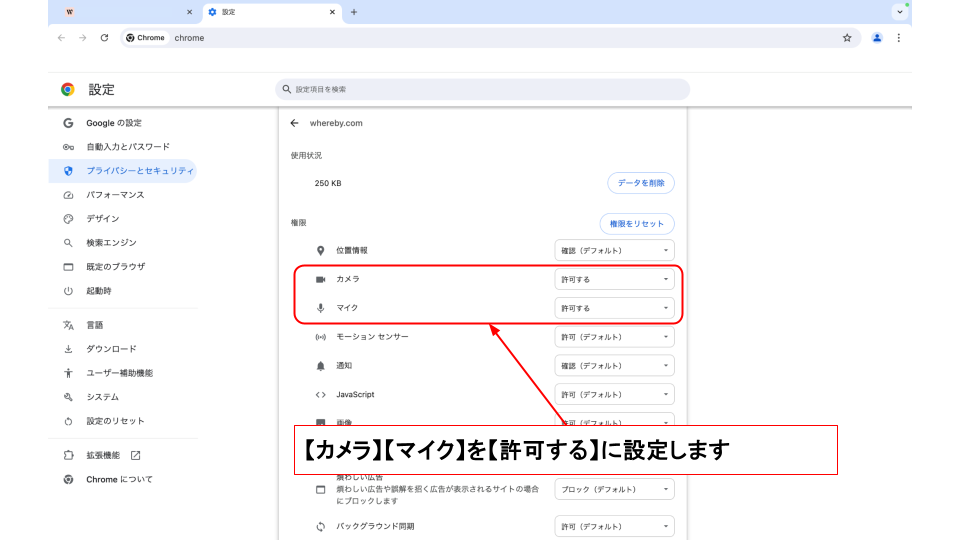This screenshot has width=960, height=540.
Task: Click the new tab plus icon
Action: coord(354,12)
